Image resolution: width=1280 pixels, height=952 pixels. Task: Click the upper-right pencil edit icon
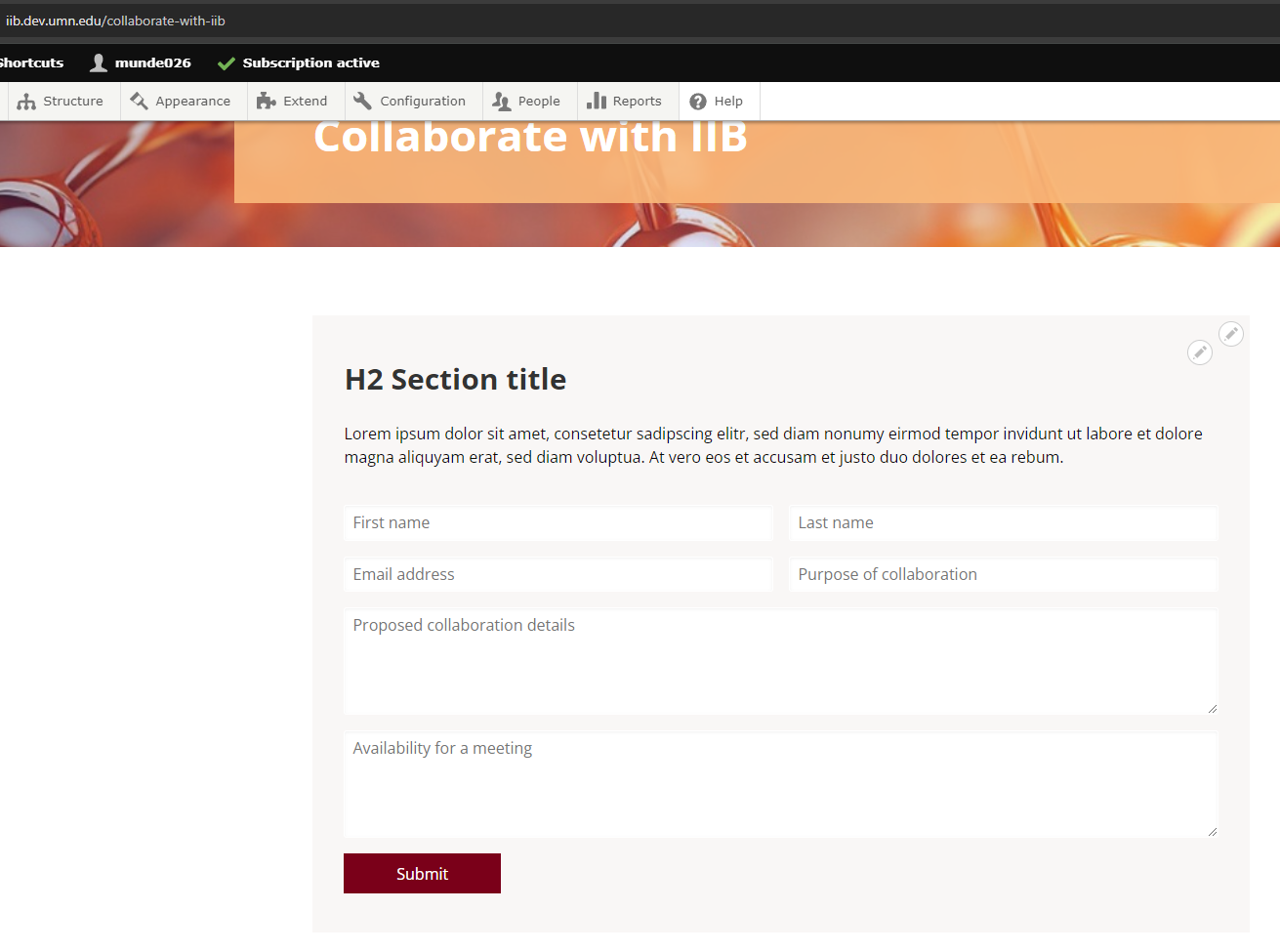pyautogui.click(x=1231, y=334)
